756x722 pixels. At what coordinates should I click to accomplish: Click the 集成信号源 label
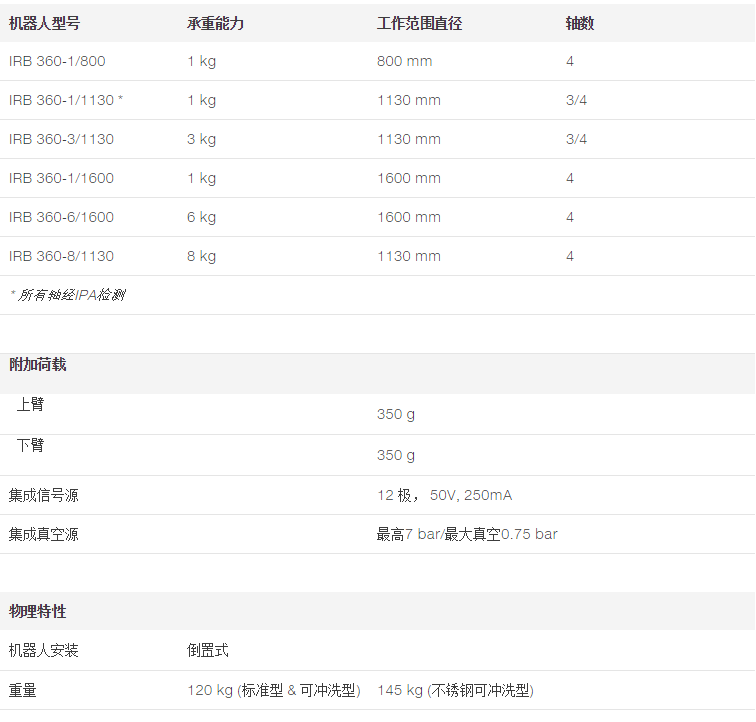pyautogui.click(x=43, y=495)
